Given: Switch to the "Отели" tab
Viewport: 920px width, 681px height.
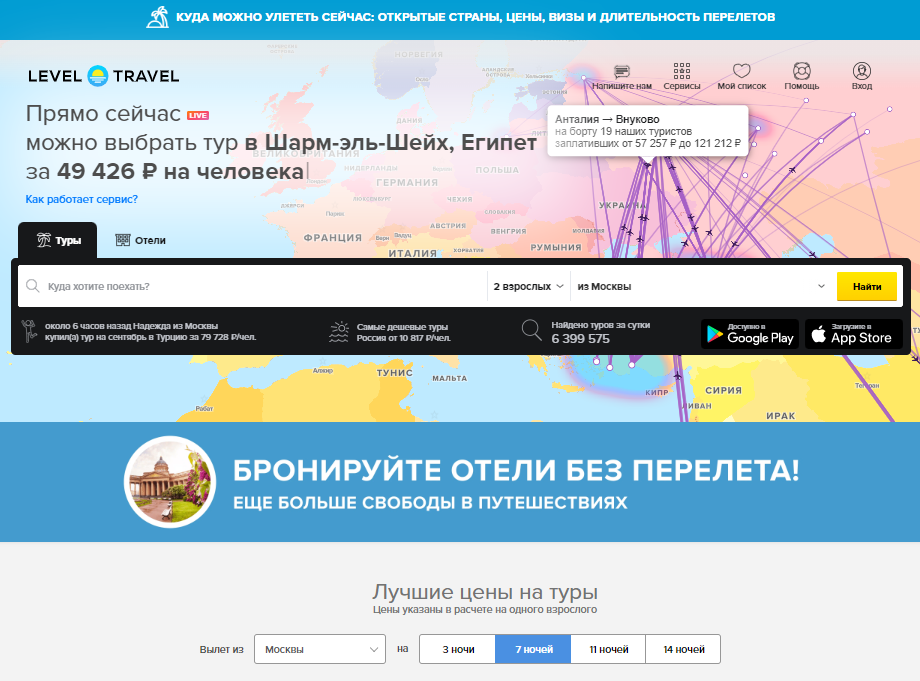Looking at the screenshot, I should [140, 241].
